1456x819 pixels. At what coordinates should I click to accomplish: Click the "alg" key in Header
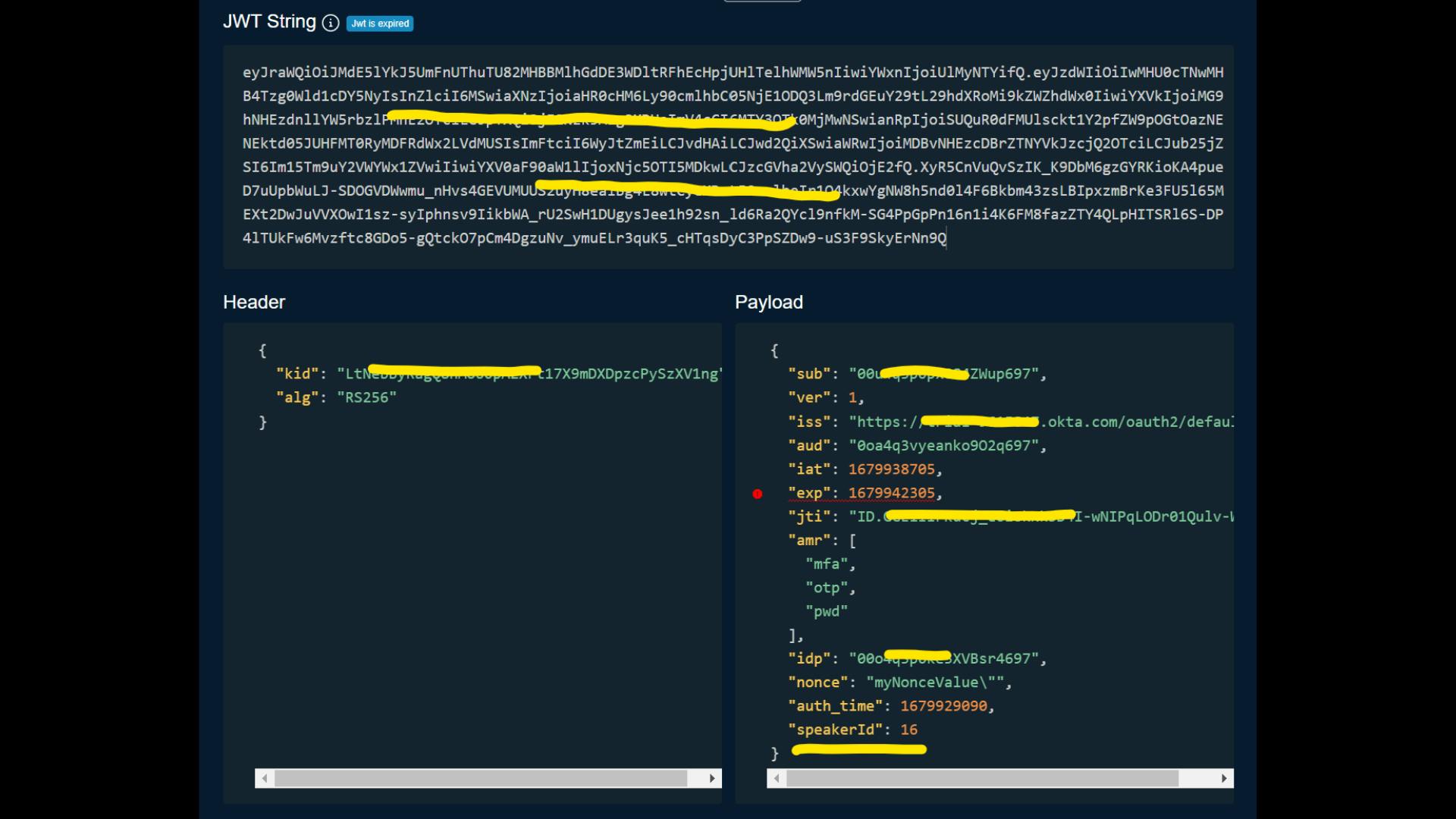[297, 397]
